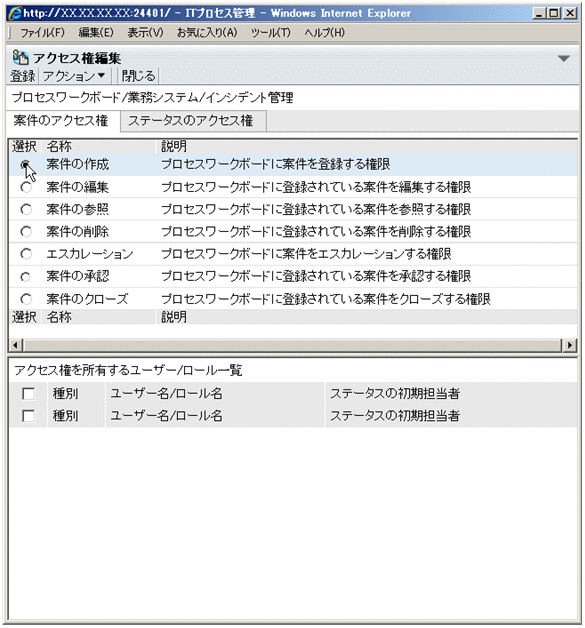This screenshot has width=585, height=628.
Task: Click the 案件の作成 name text
Action: 77,164
